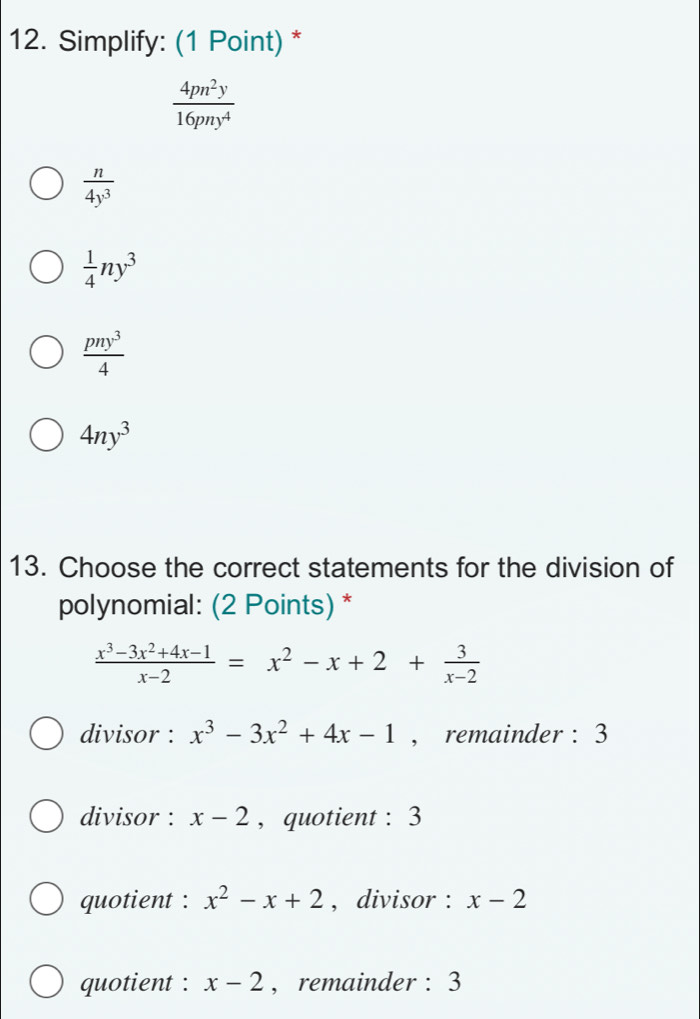This screenshot has height=1019, width=700.
Task: Pick radio for quotient x−2, remainder 3
Action: pos(46,983)
